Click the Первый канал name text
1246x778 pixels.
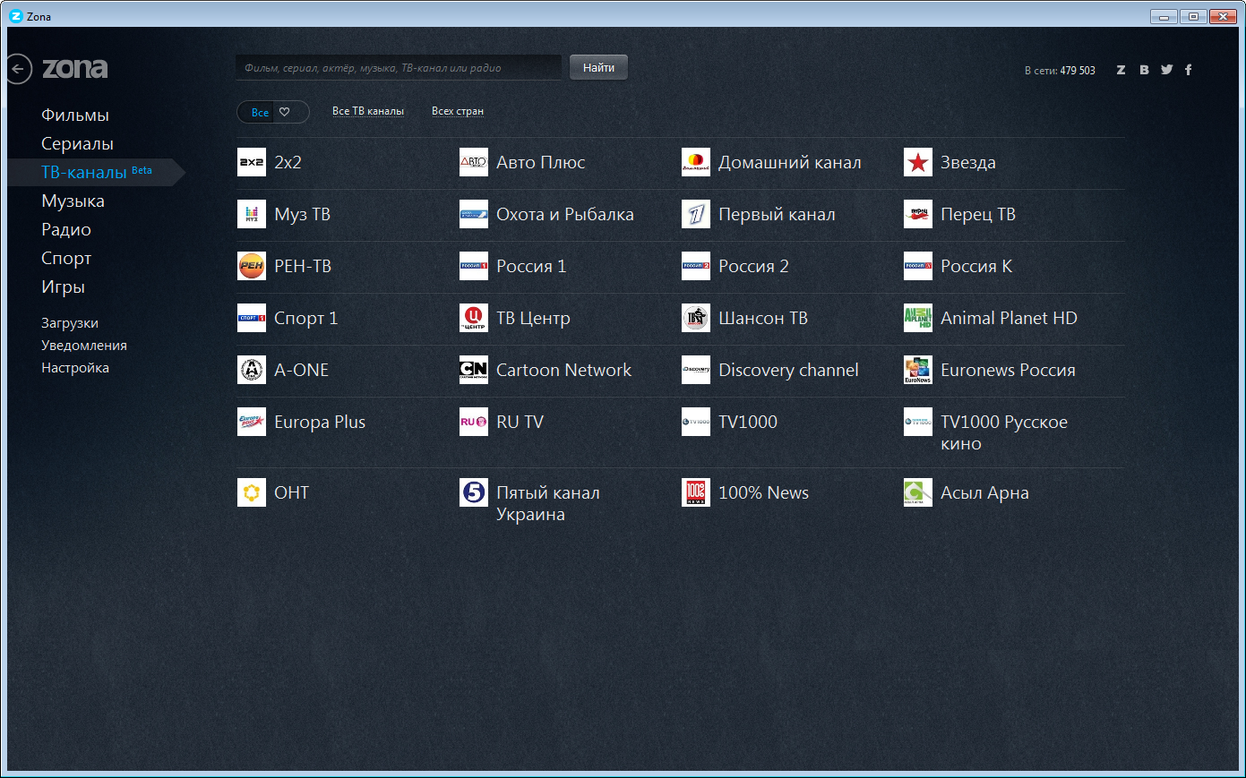pyautogui.click(x=777, y=214)
